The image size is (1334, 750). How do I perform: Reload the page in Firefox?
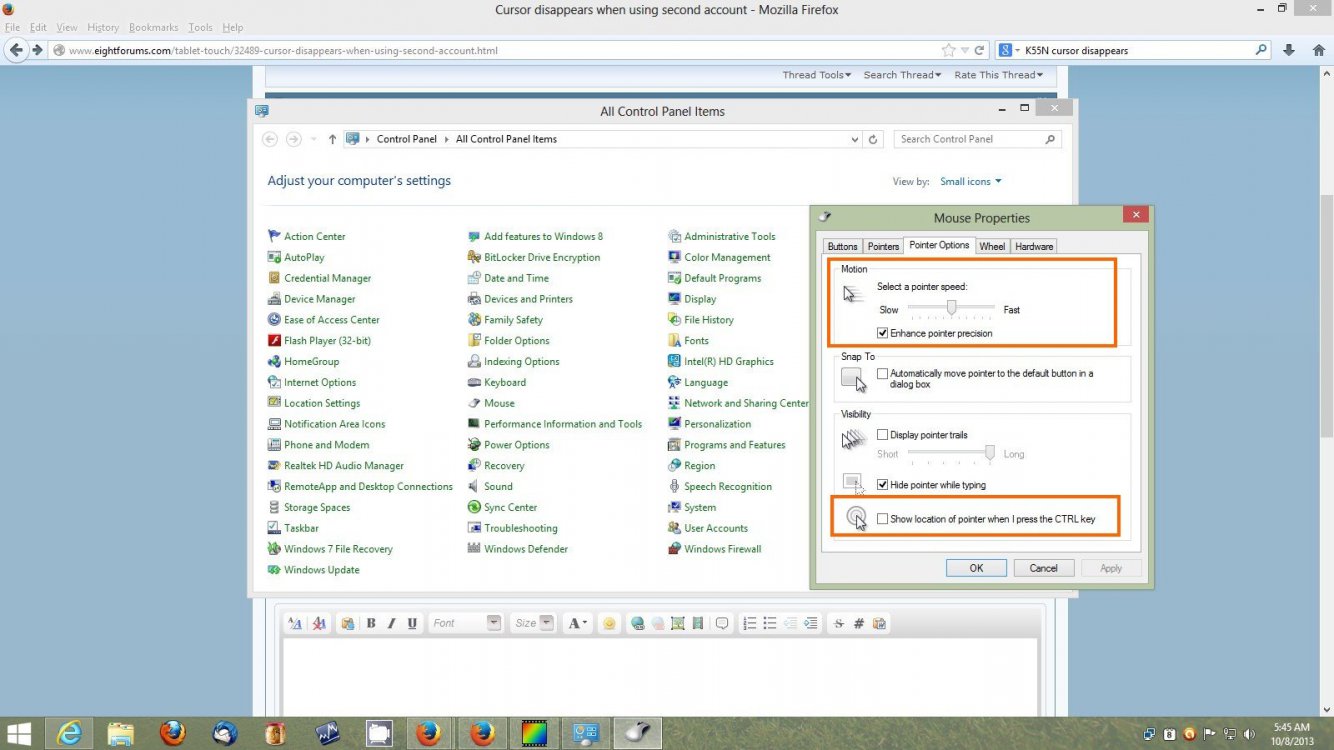[979, 50]
